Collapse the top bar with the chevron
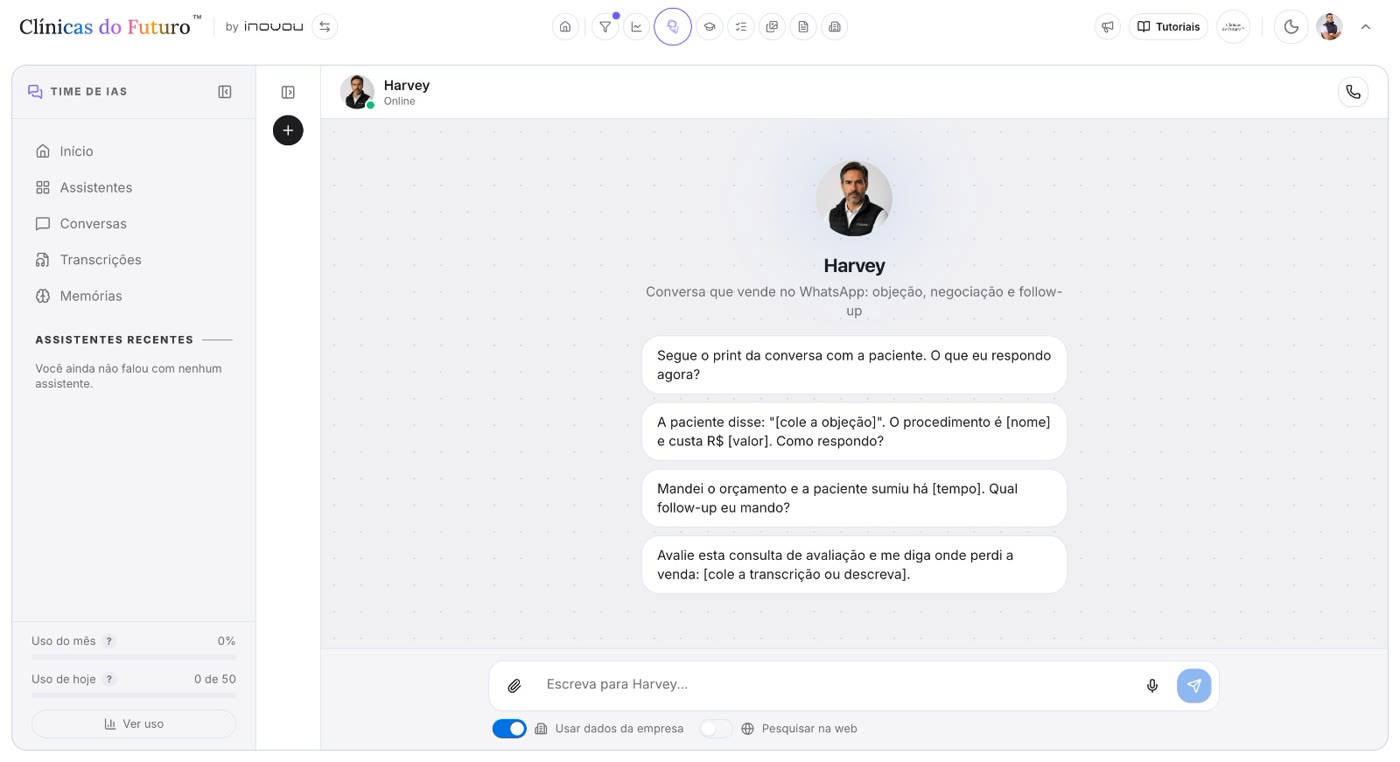1400x762 pixels. (1365, 27)
